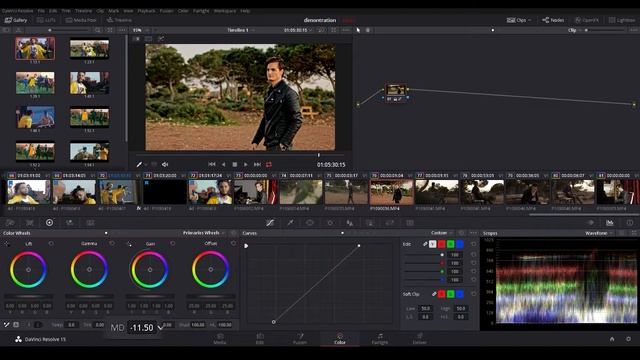Viewport: 640px width, 360px height.
Task: Show the Scopes panel icon
Action: click(610, 223)
